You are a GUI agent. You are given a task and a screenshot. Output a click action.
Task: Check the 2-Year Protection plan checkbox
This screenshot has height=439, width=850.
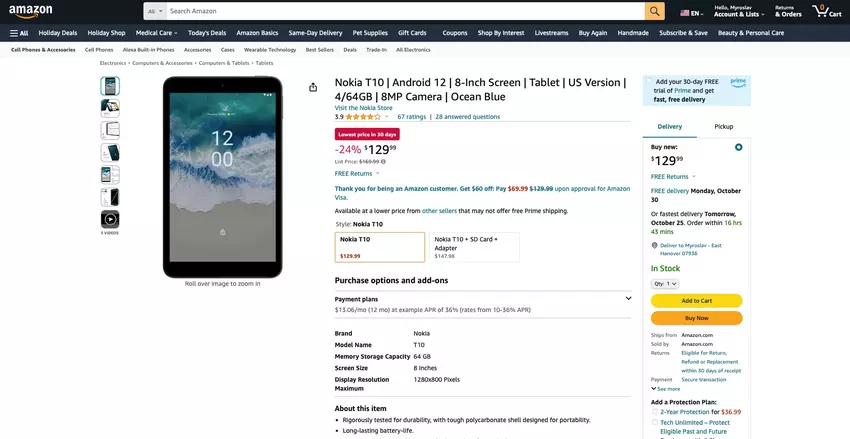655,412
